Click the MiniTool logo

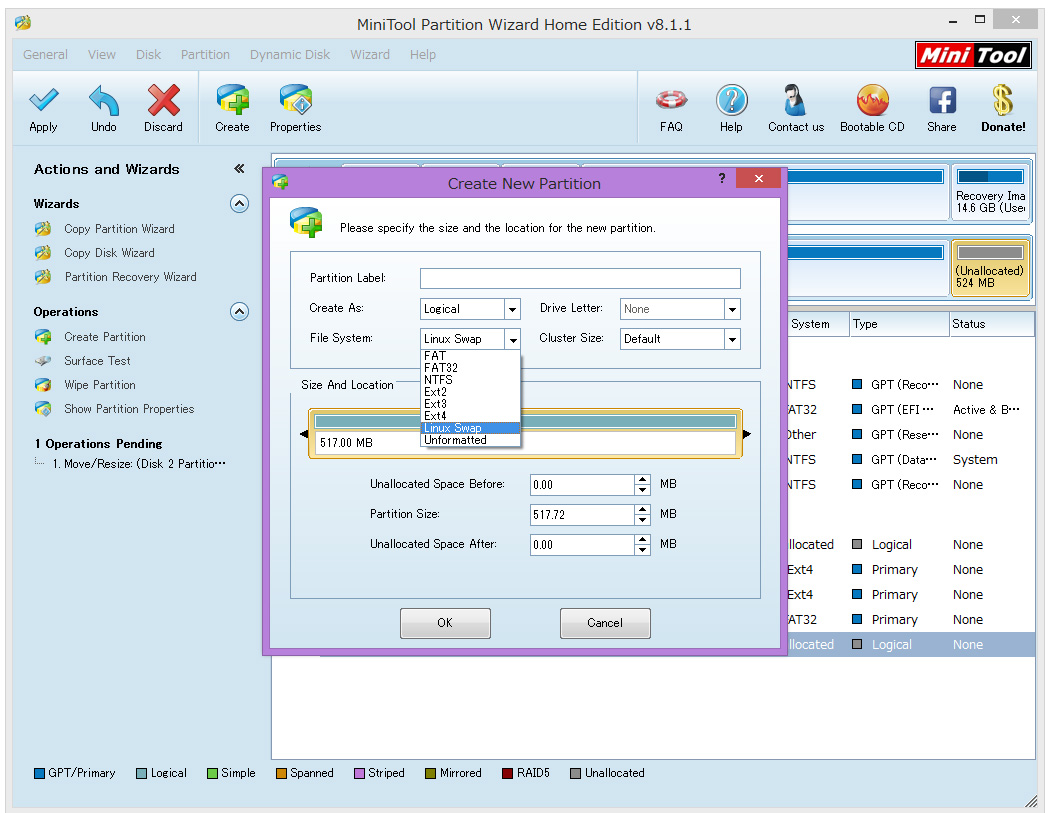tap(974, 55)
